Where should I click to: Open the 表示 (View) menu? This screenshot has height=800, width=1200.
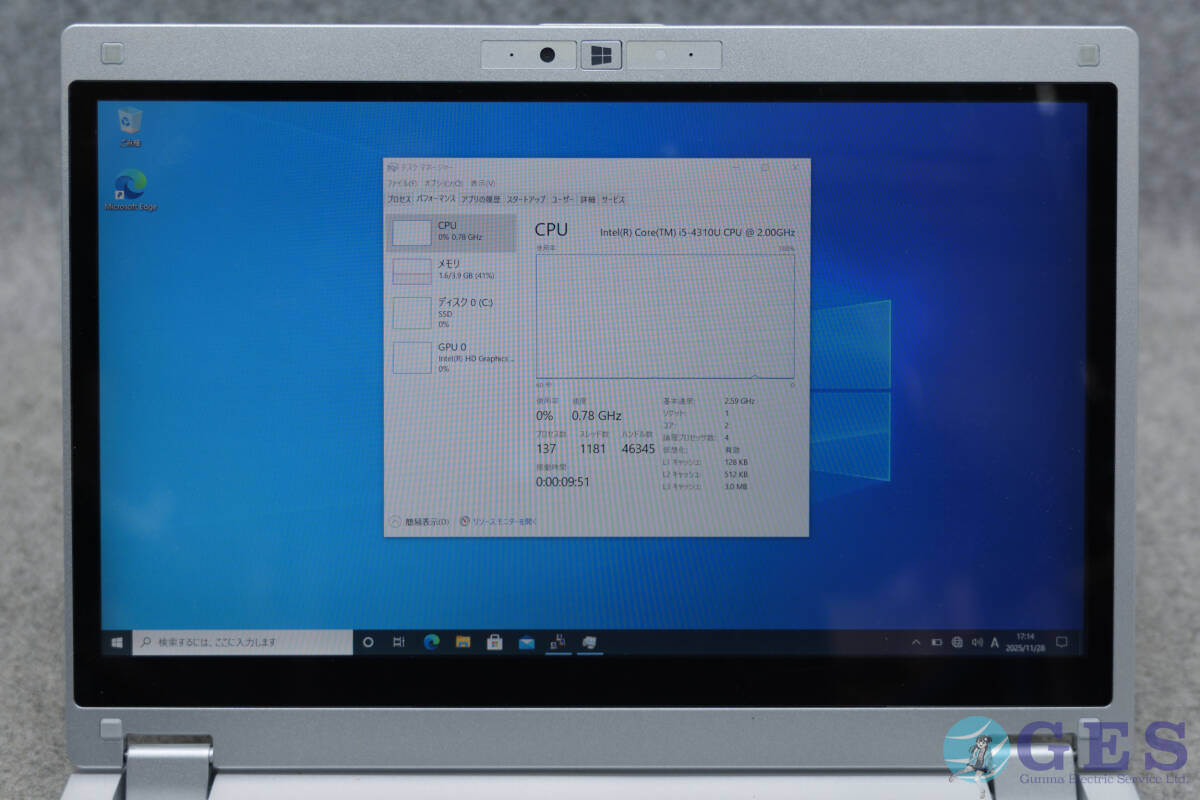click(x=482, y=184)
